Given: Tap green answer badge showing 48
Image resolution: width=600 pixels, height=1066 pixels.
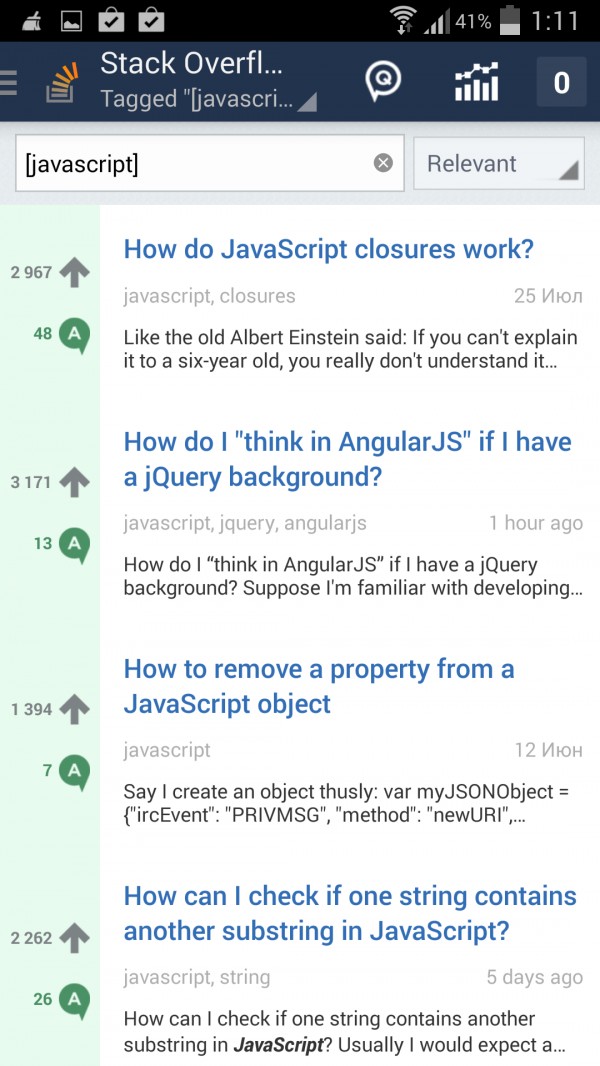Looking at the screenshot, I should point(74,334).
